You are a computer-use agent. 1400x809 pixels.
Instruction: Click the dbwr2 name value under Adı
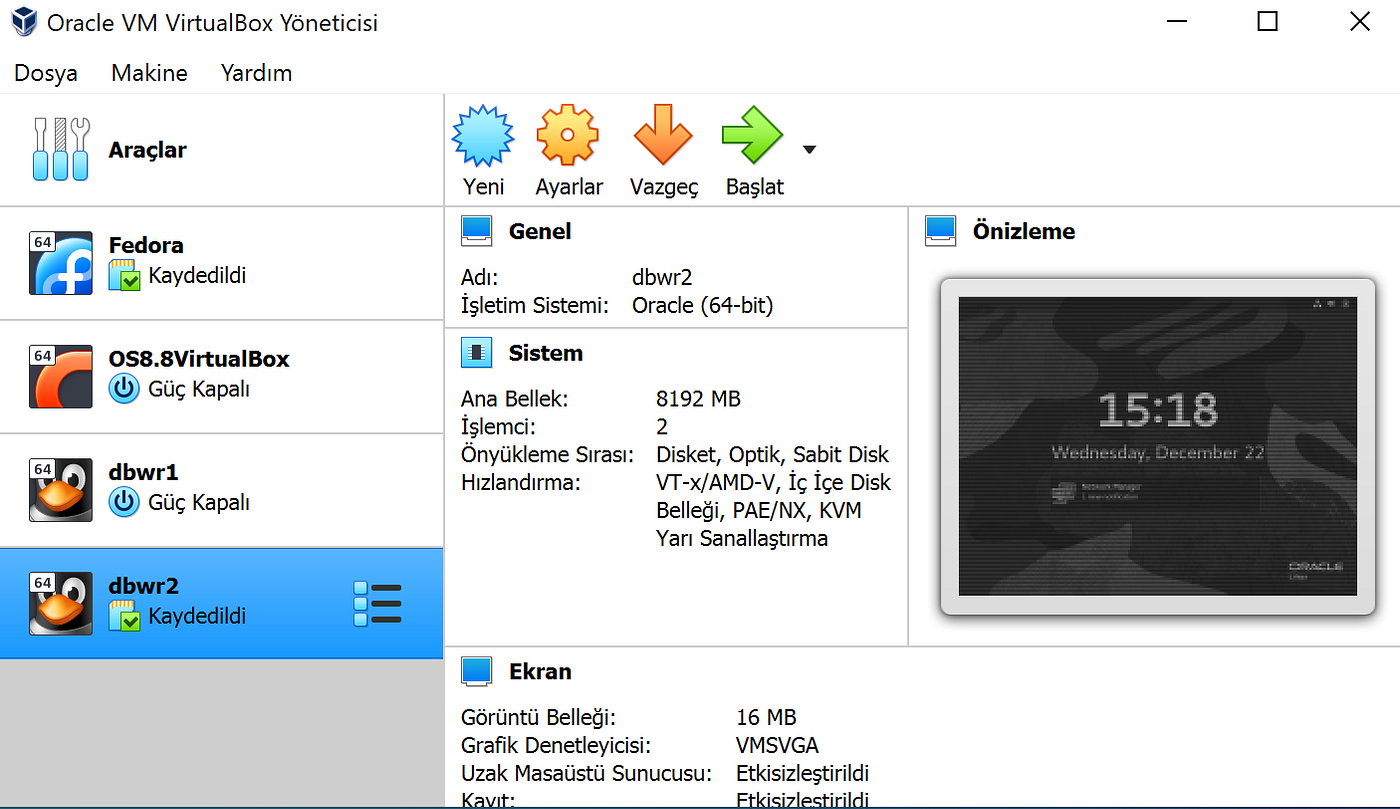tap(664, 277)
